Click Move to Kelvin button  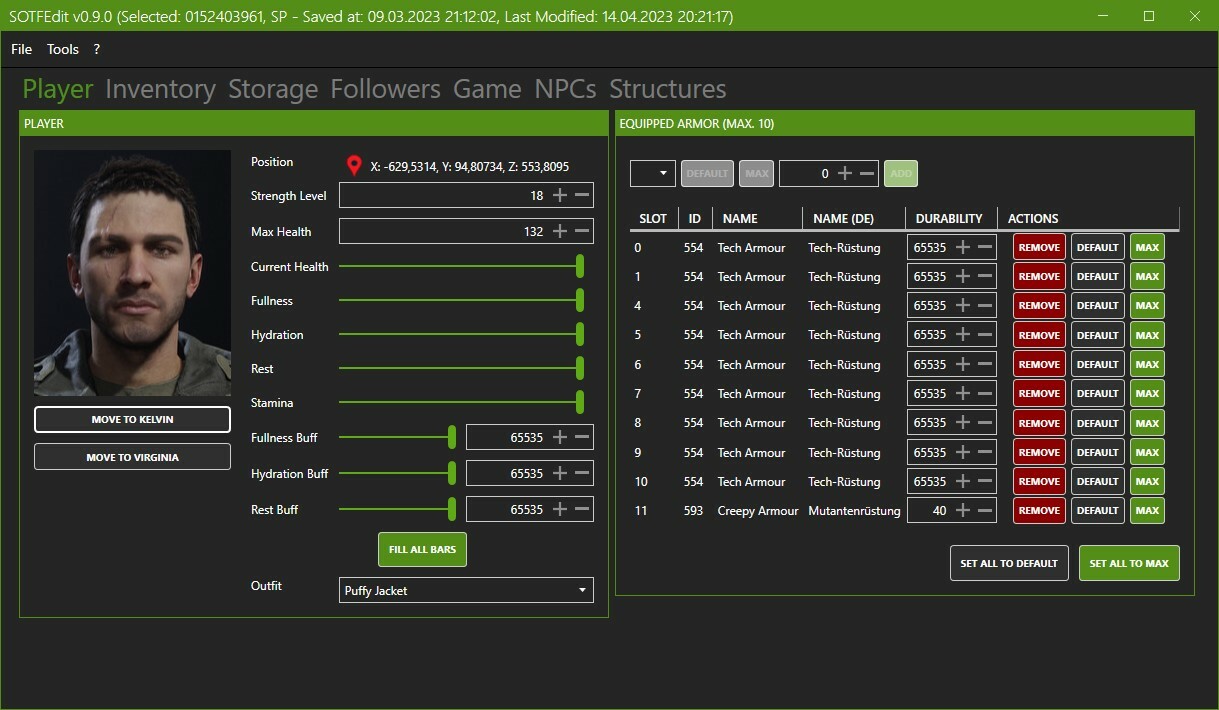[132, 420]
